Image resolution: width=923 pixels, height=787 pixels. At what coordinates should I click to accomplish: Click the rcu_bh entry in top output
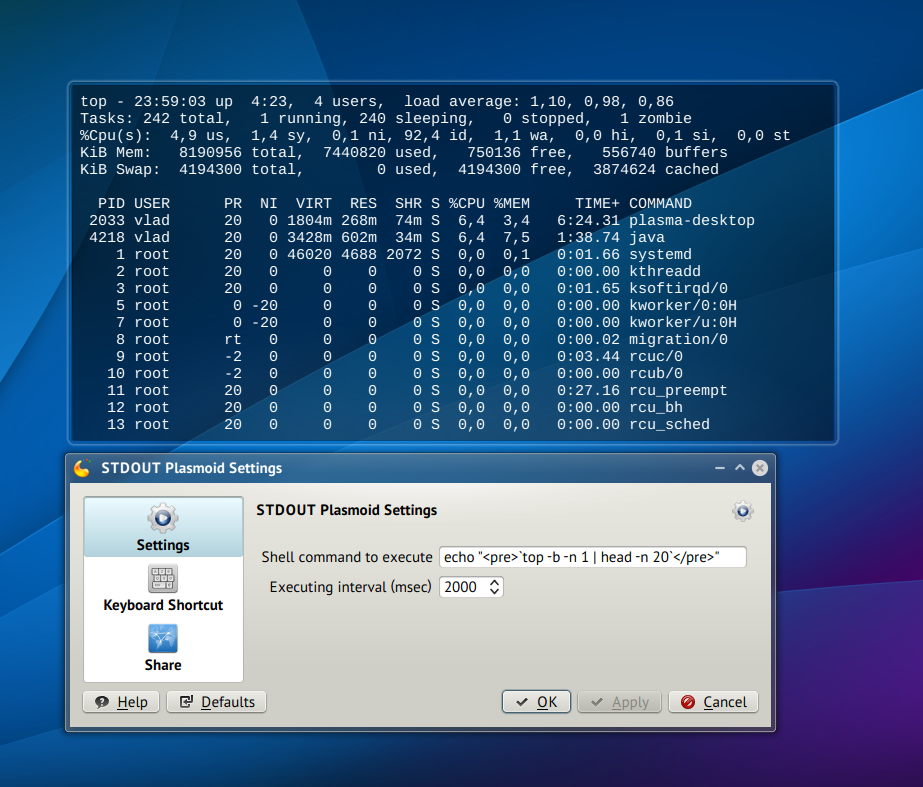656,408
